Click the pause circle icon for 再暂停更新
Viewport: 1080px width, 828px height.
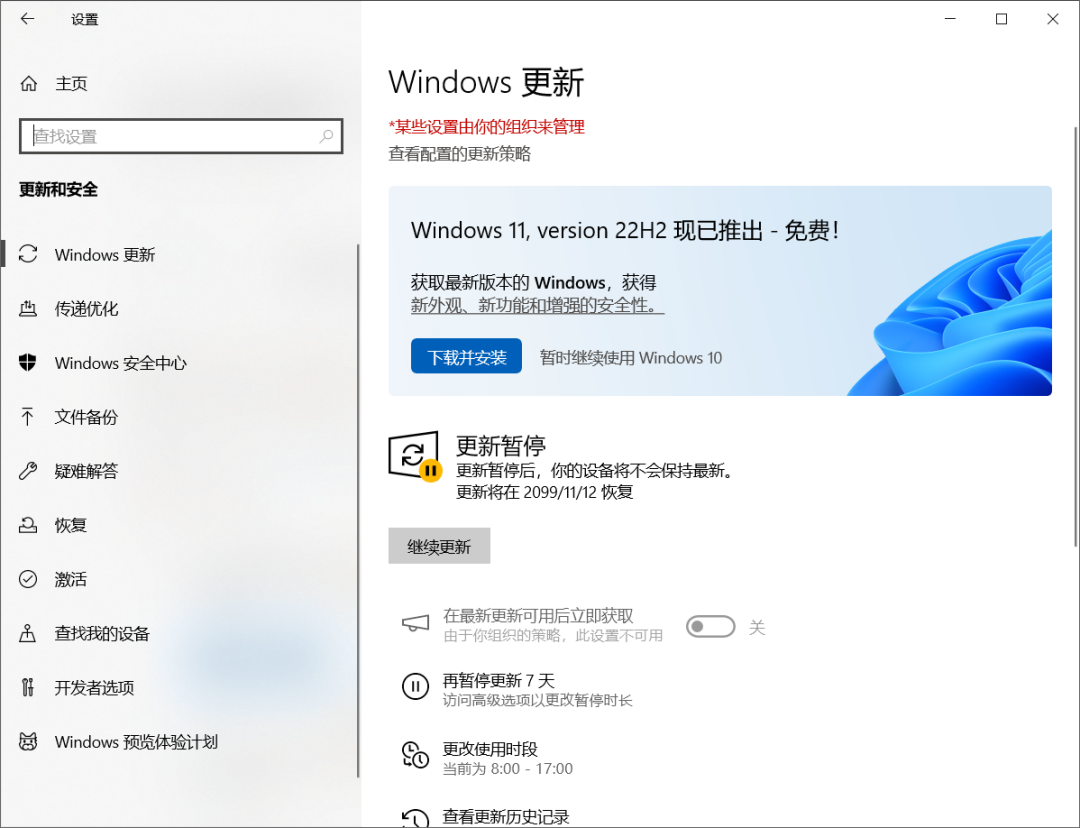click(x=415, y=686)
